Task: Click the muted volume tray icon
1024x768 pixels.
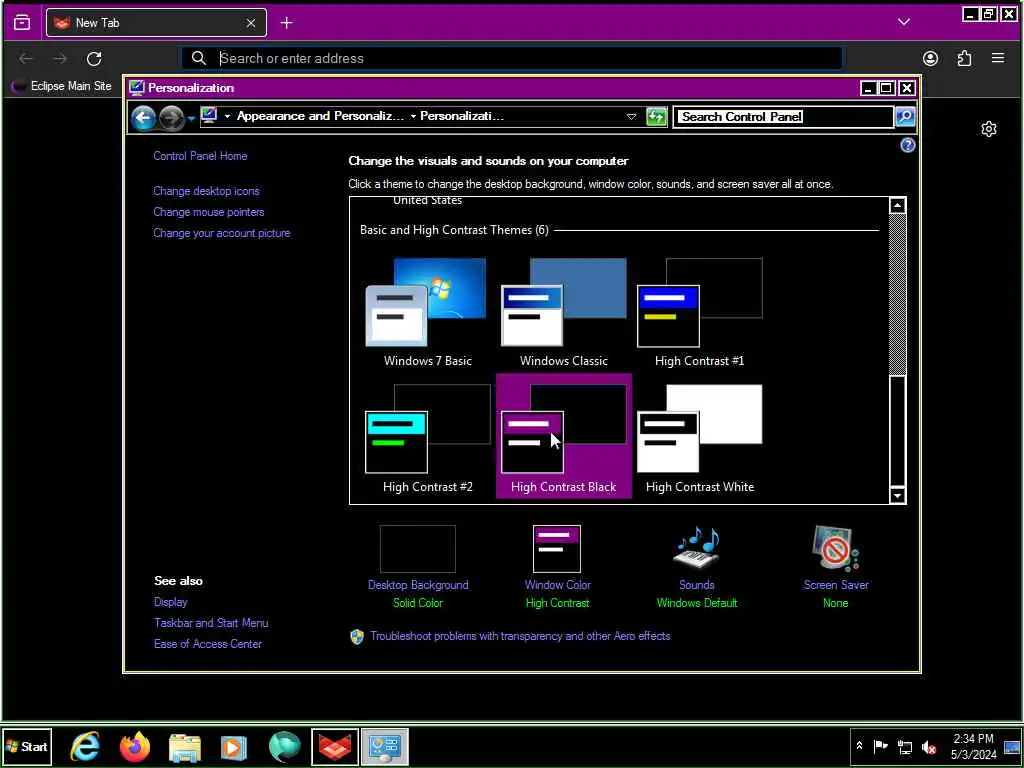Action: 929,746
